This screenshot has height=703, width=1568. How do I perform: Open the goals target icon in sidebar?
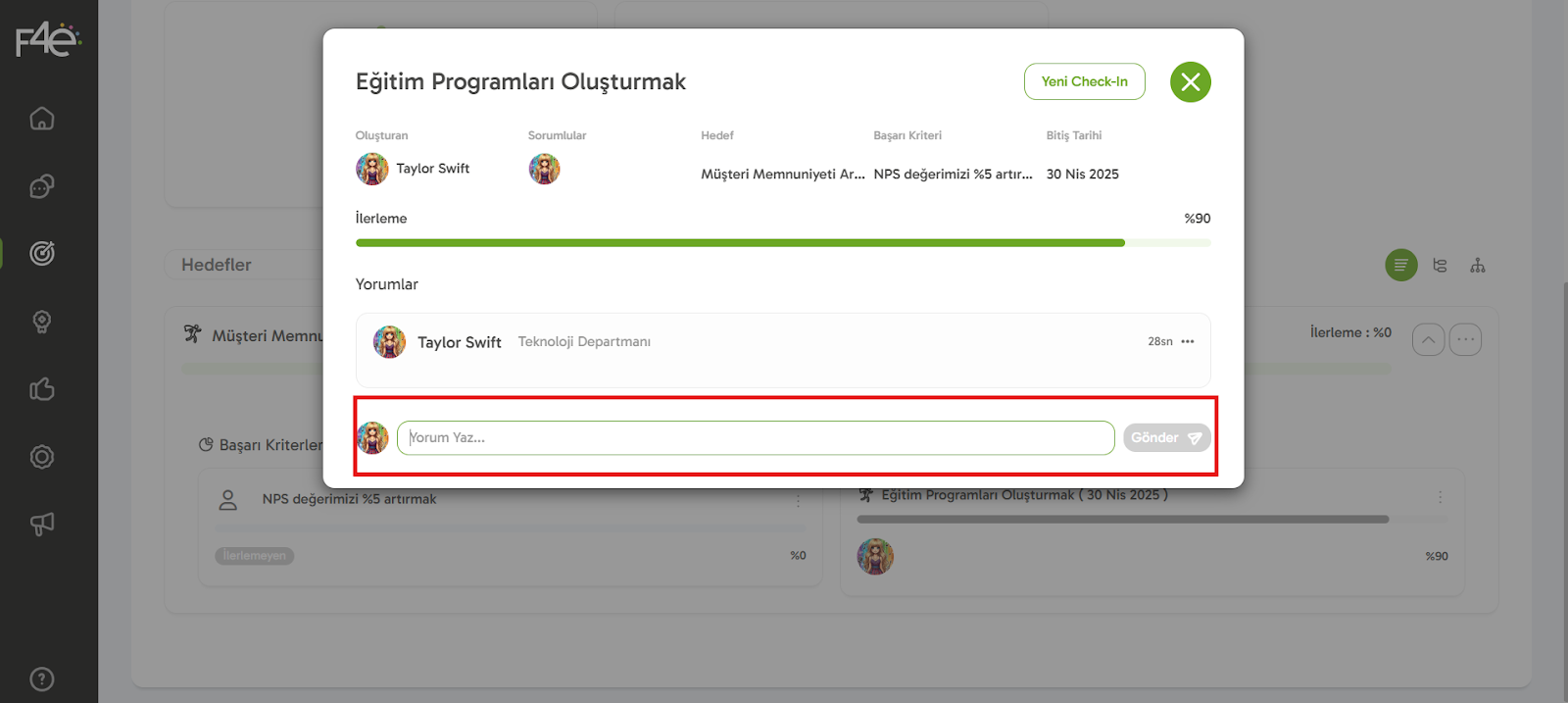click(x=42, y=253)
